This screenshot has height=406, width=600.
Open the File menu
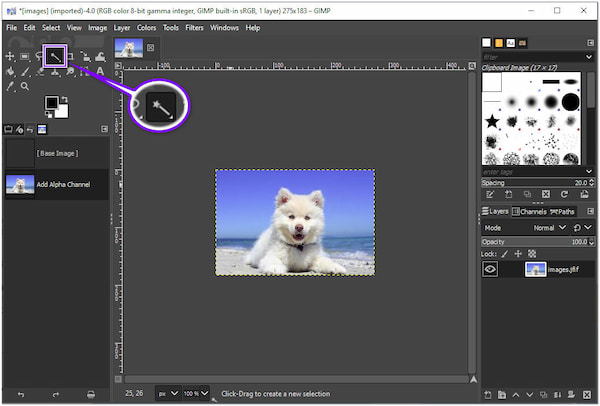coord(11,28)
